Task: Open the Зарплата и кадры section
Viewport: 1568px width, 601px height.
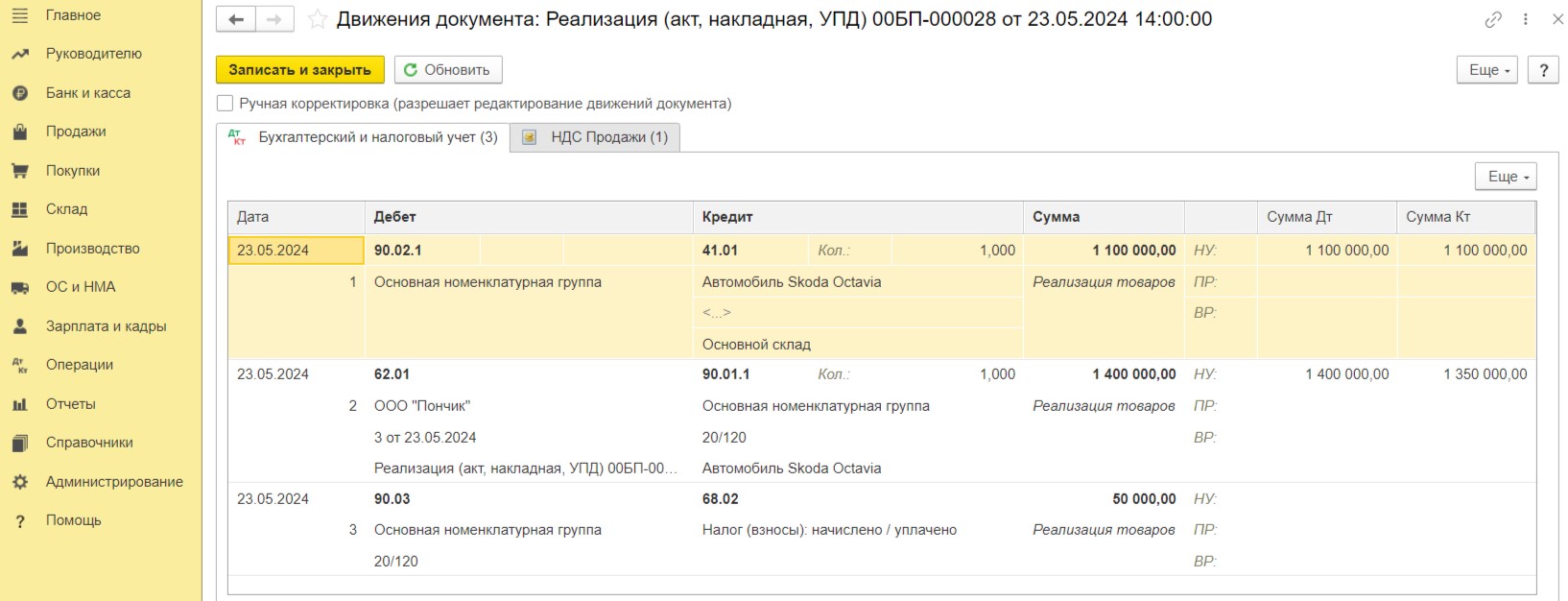Action: coord(106,326)
